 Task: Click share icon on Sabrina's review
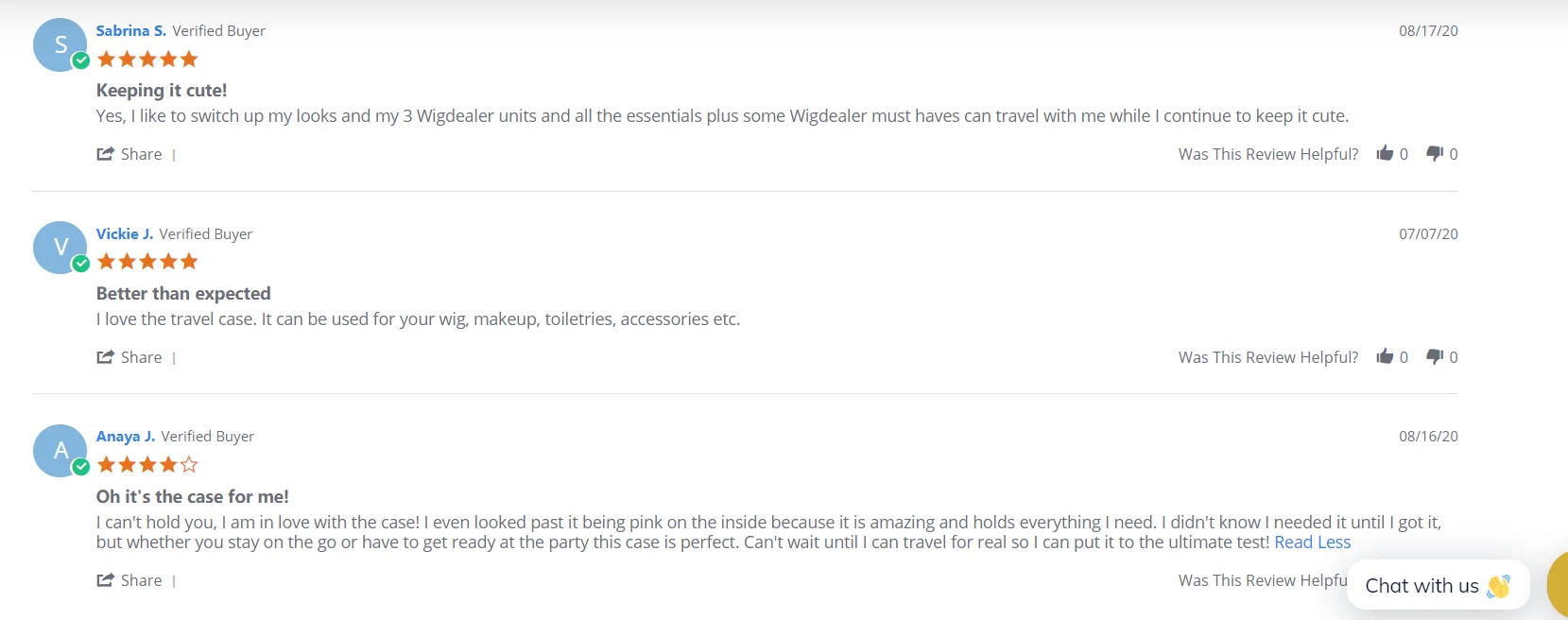point(105,154)
